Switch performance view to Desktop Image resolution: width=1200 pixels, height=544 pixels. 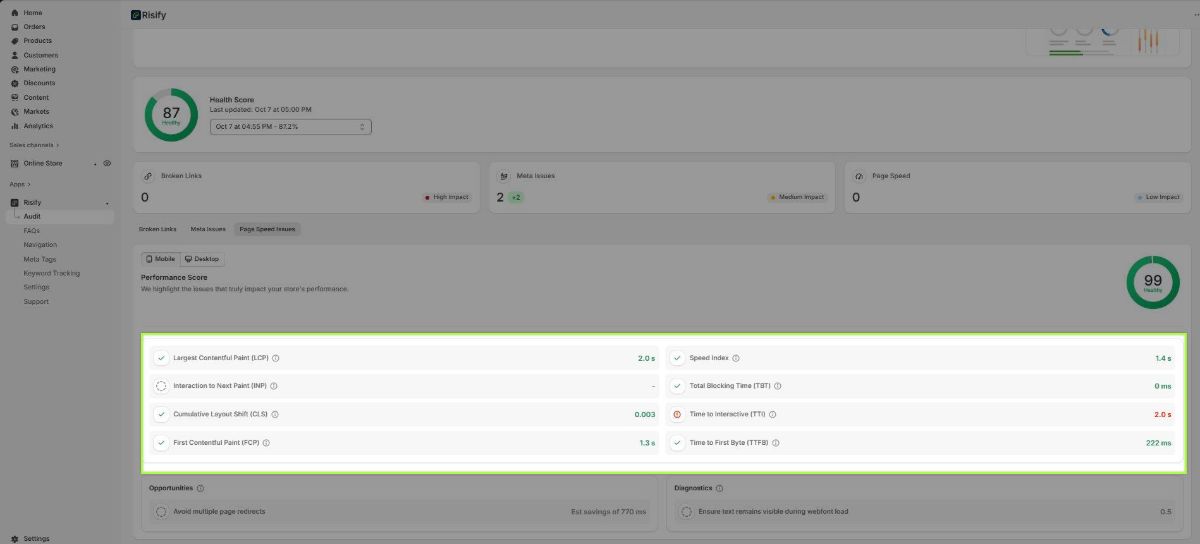tap(202, 259)
